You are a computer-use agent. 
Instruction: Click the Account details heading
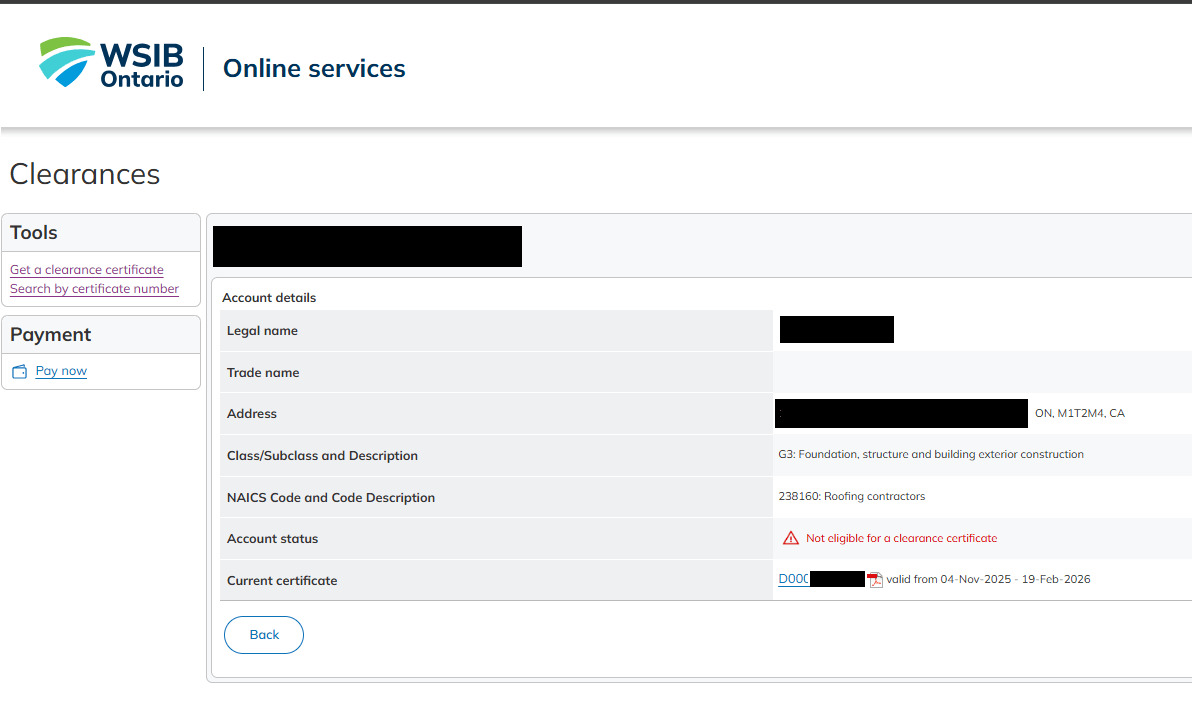pos(269,298)
